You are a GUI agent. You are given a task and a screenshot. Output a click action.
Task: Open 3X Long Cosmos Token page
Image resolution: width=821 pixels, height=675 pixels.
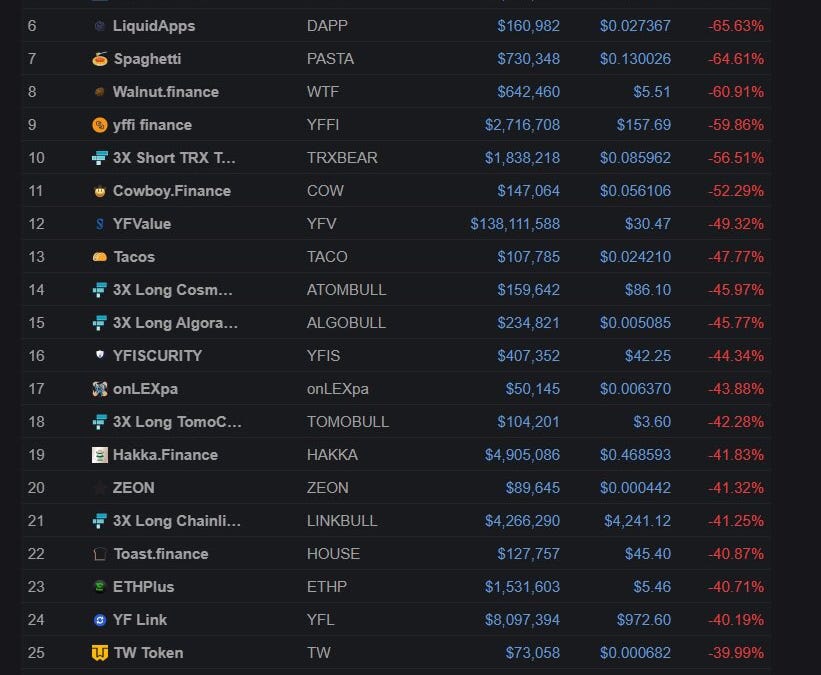[x=173, y=290]
